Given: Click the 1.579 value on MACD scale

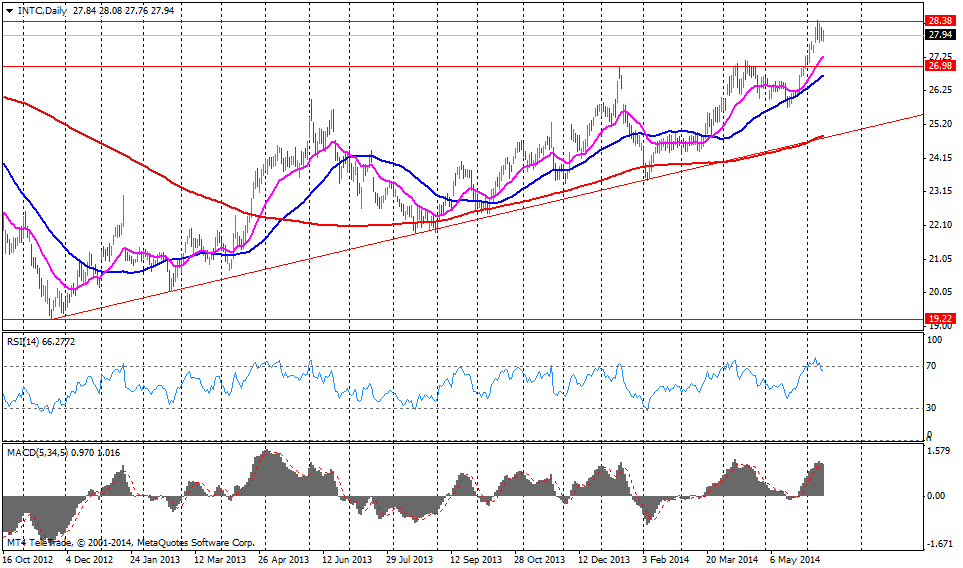Looking at the screenshot, I should pyautogui.click(x=937, y=451).
